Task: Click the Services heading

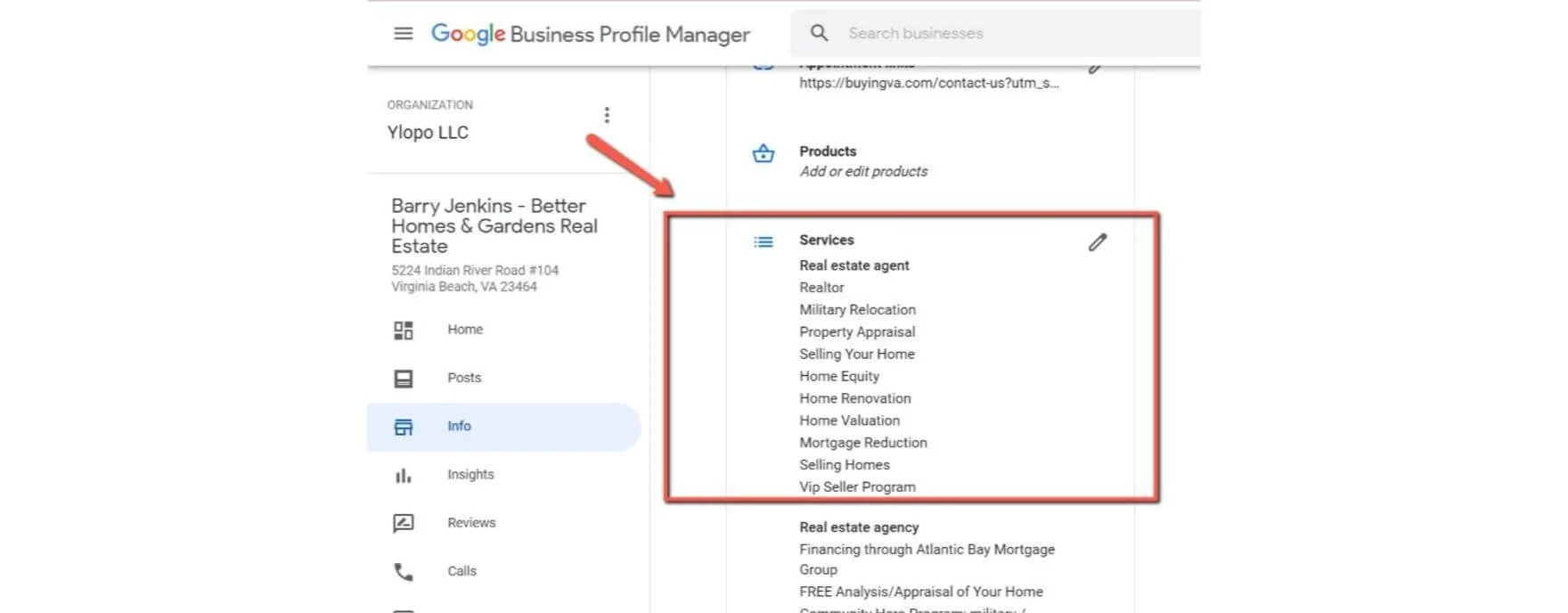Action: (827, 240)
